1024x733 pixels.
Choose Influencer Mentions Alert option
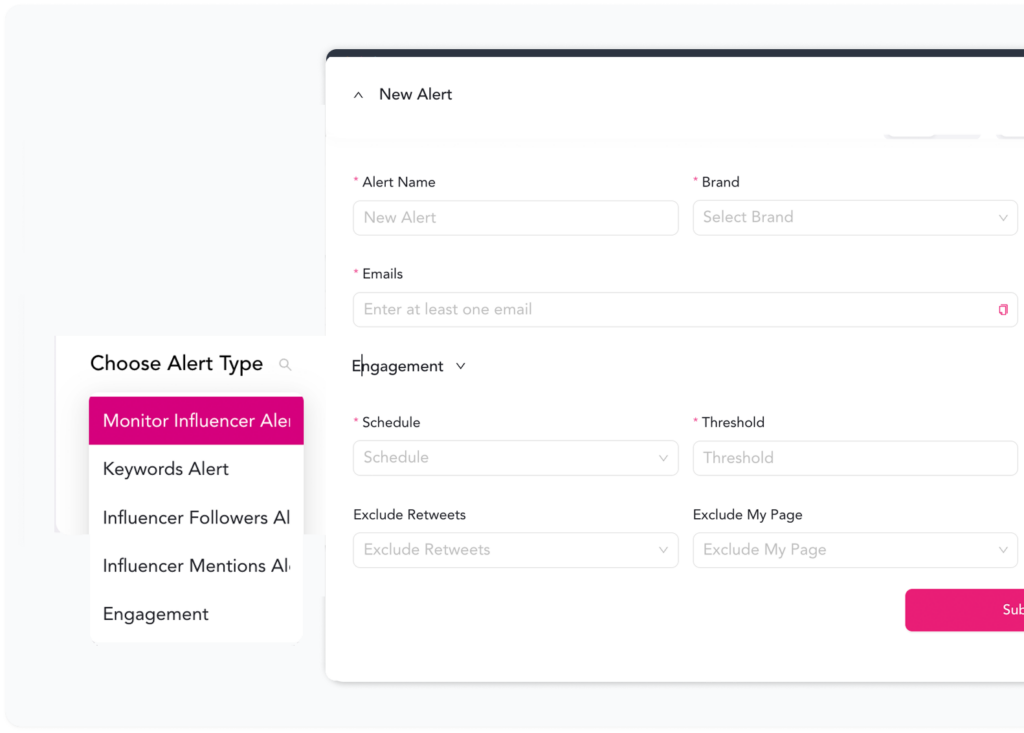tap(196, 565)
